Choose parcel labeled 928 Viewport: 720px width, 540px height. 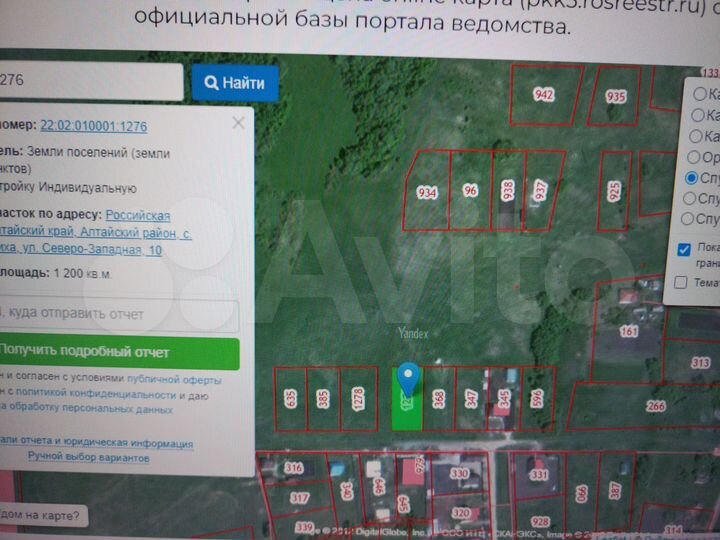point(540,522)
